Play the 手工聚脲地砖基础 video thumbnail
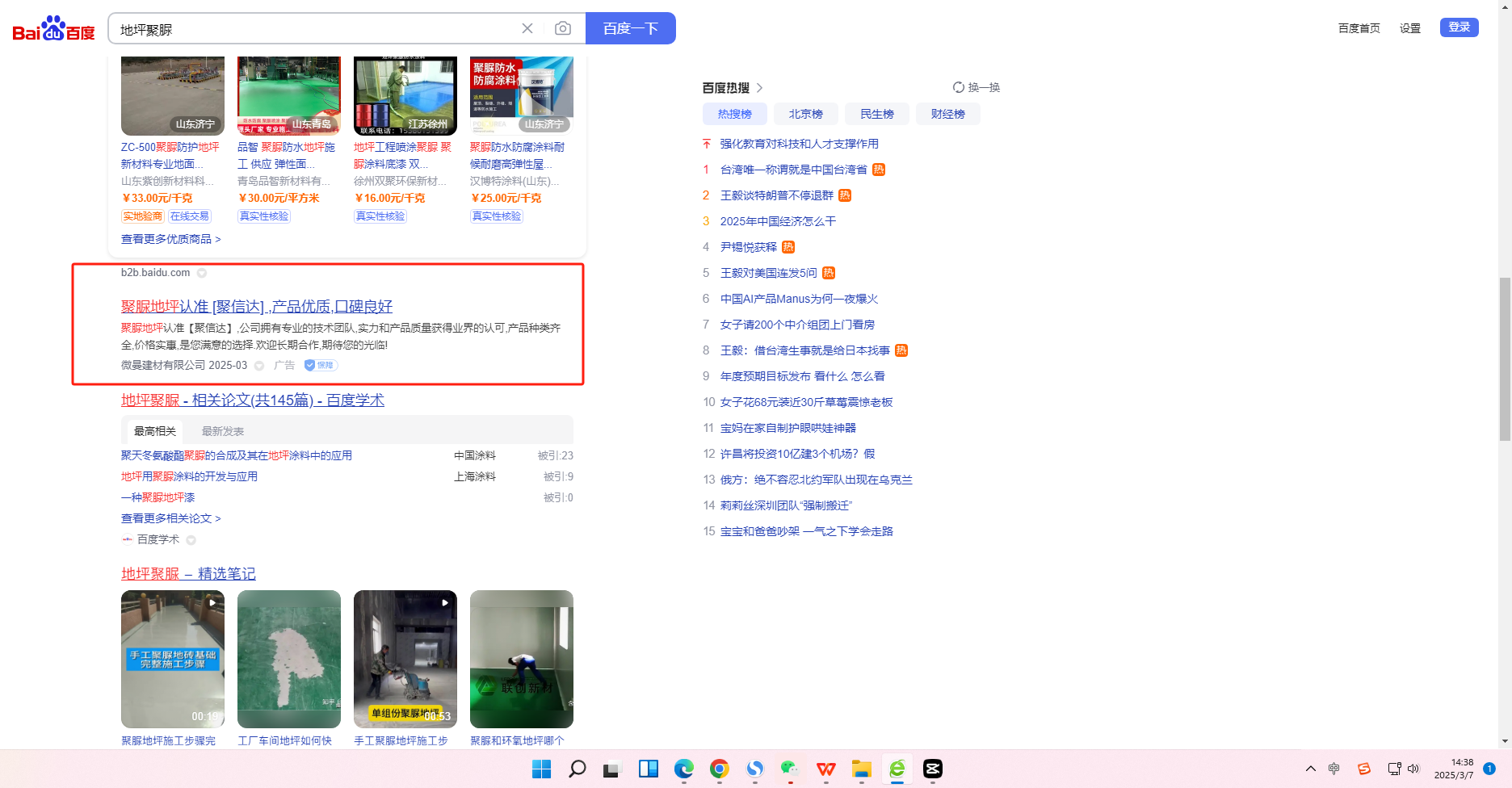Viewport: 1512px width, 788px height. 173,659
